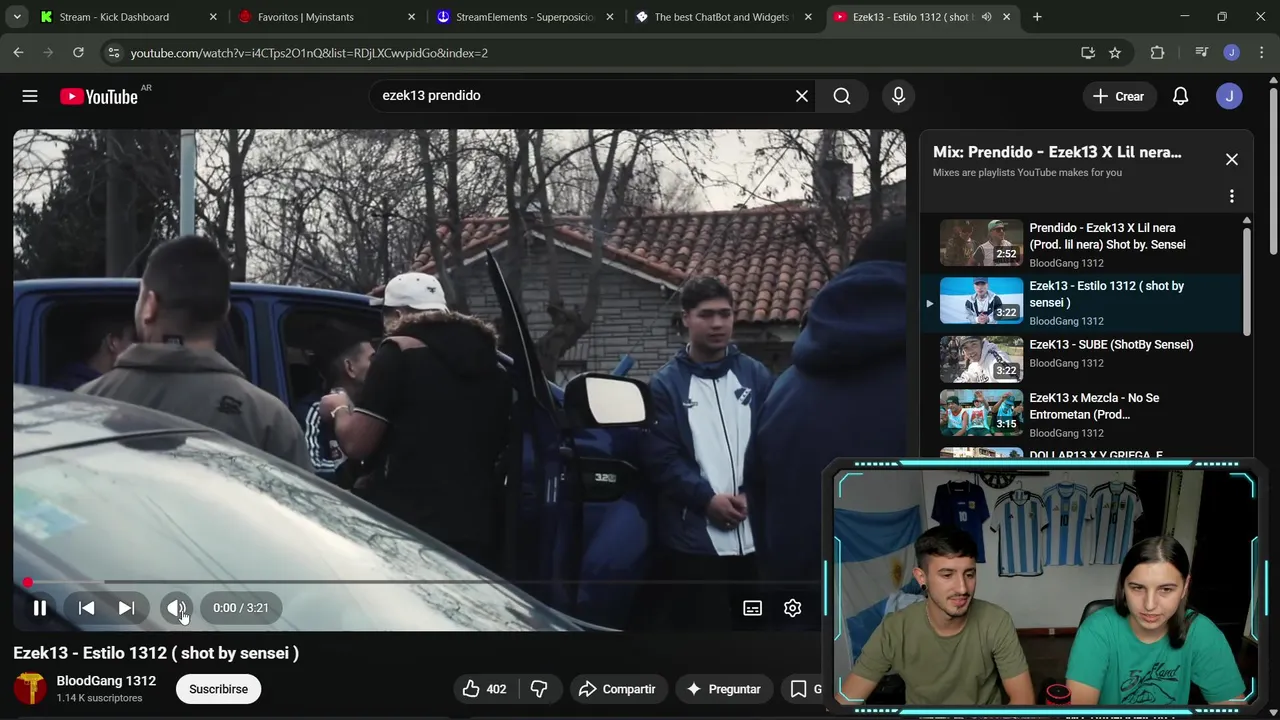This screenshot has height=720, width=1280.
Task: Close the Favoritos | Myinstants tab
Action: tap(411, 17)
